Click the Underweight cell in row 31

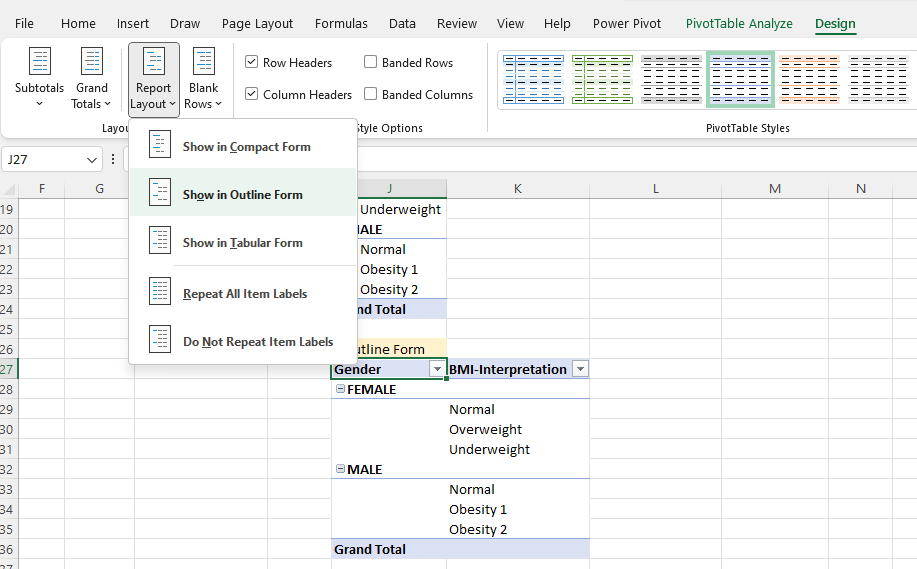click(x=518, y=449)
